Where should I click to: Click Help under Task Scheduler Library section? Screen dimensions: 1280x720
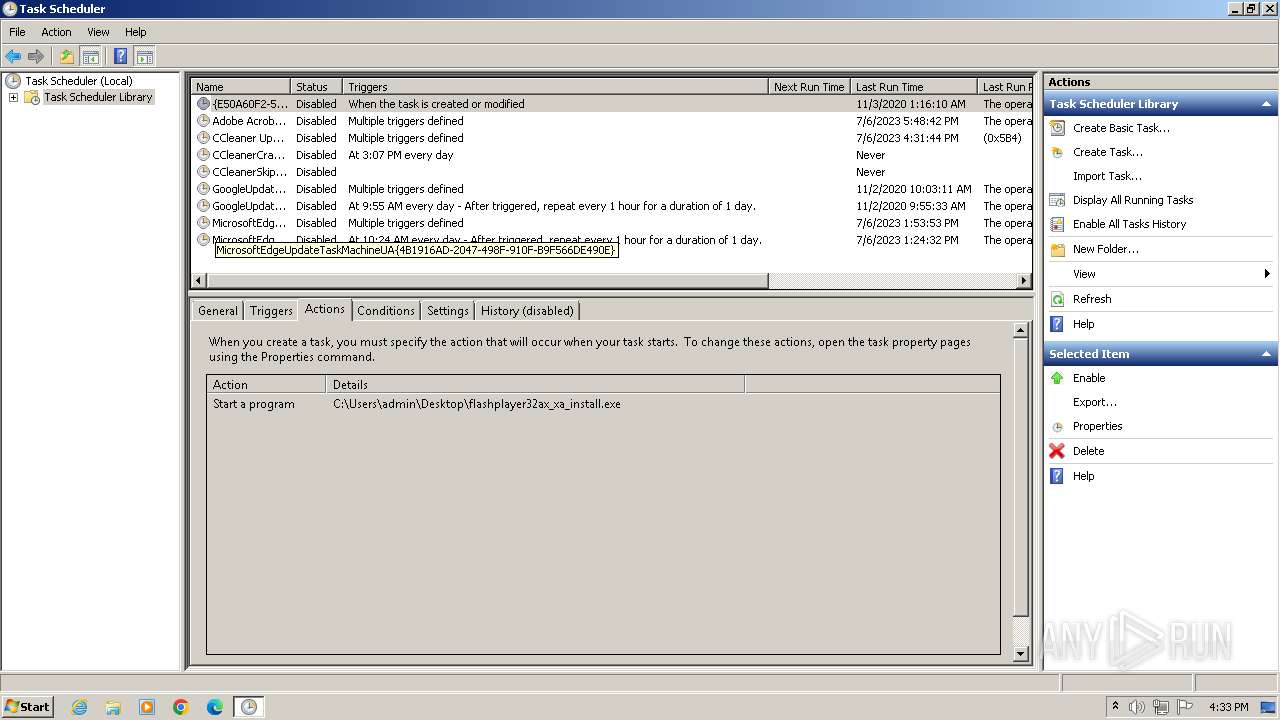1083,324
